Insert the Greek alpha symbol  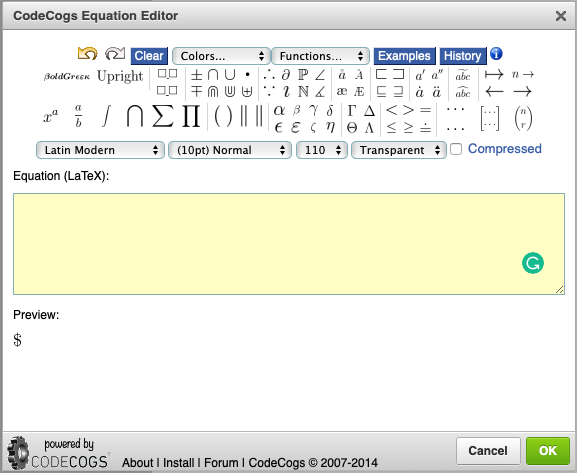(279, 110)
